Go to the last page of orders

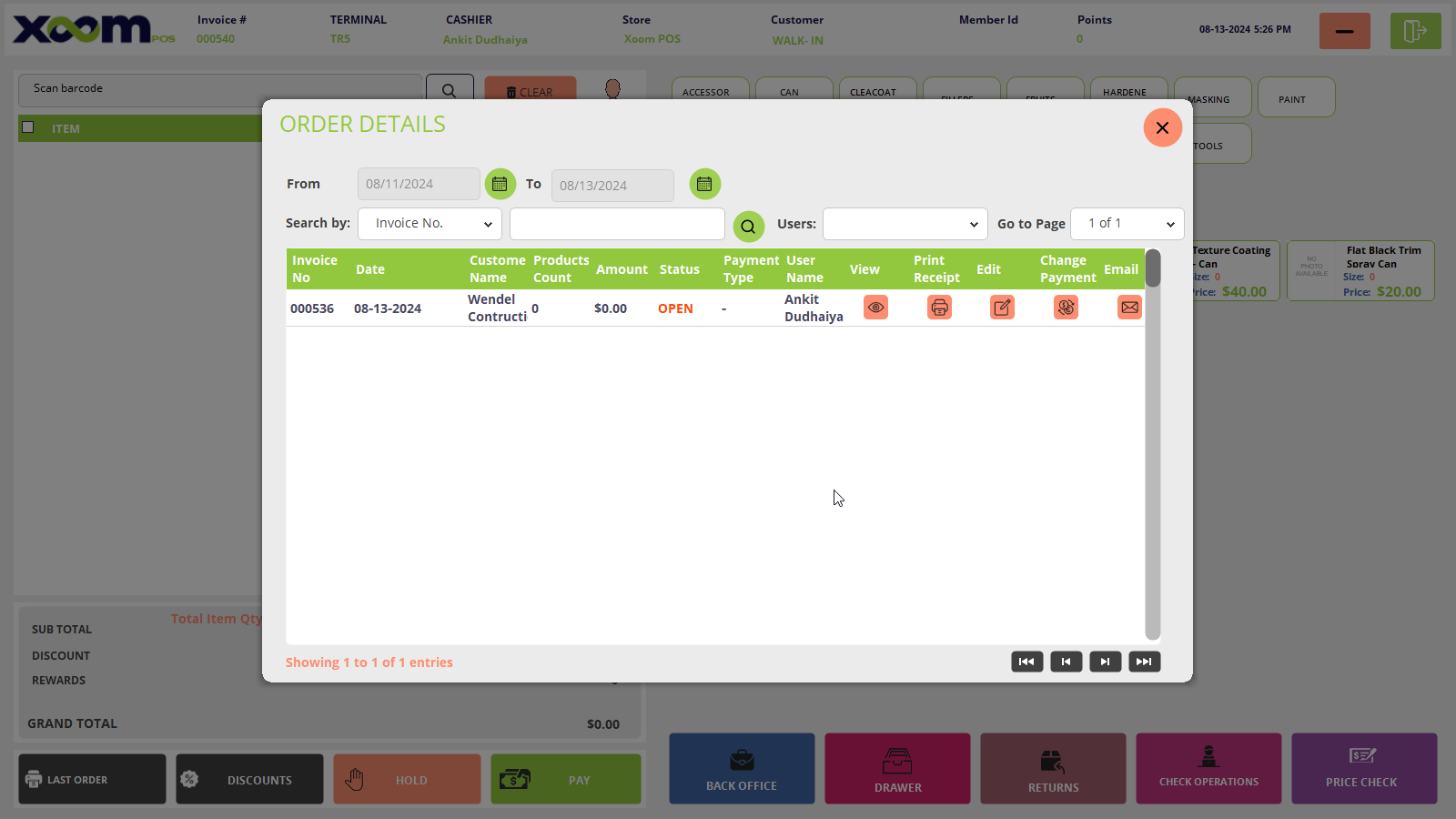coord(1144,662)
